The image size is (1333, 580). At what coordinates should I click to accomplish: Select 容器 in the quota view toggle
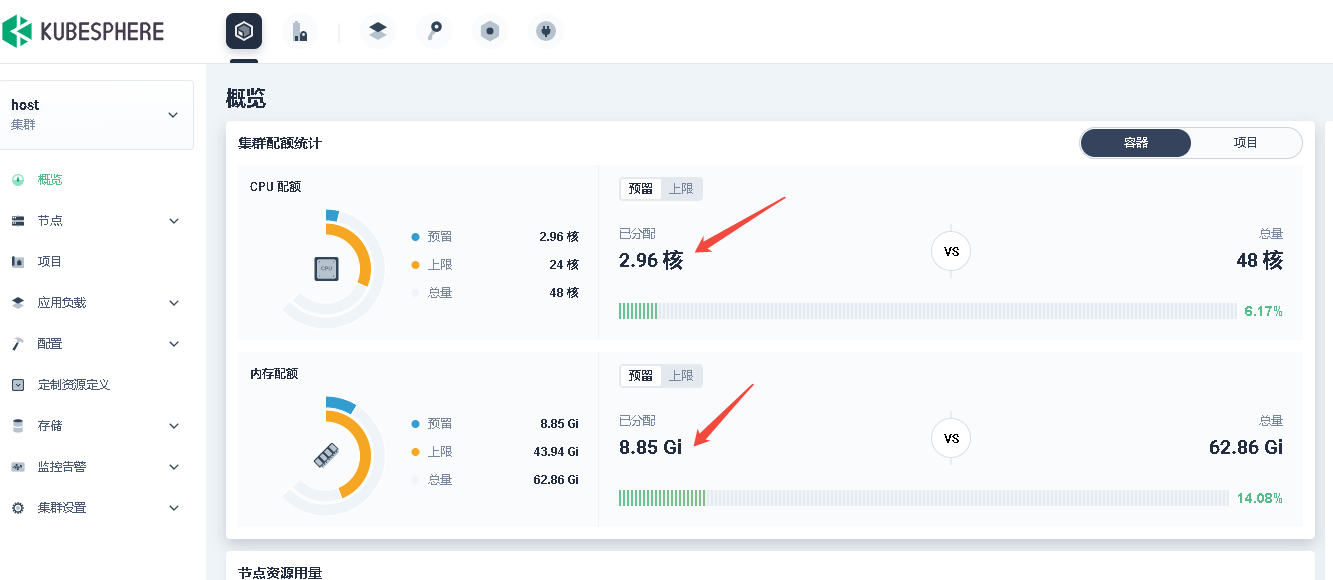coord(1136,143)
